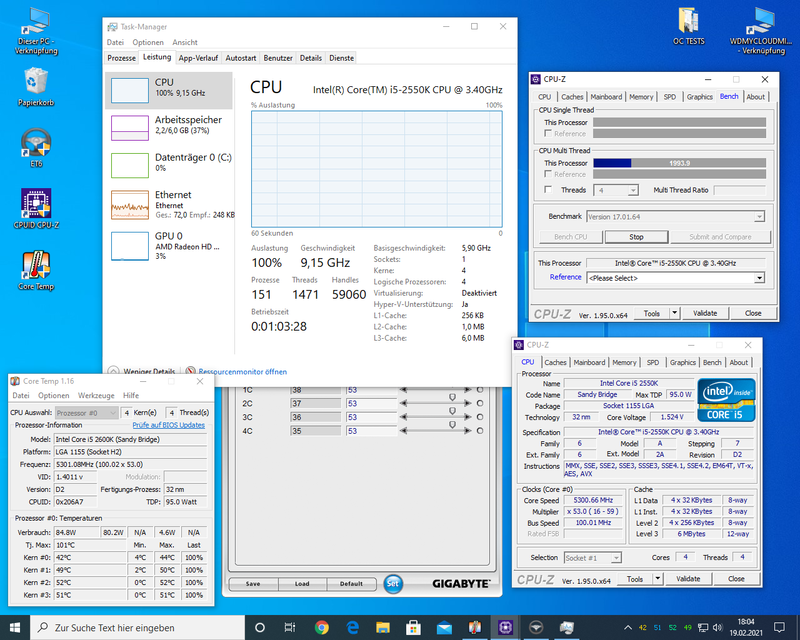The height and width of the screenshot is (640, 800).
Task: Open Cortana circle icon in taskbar
Action: [x=259, y=627]
